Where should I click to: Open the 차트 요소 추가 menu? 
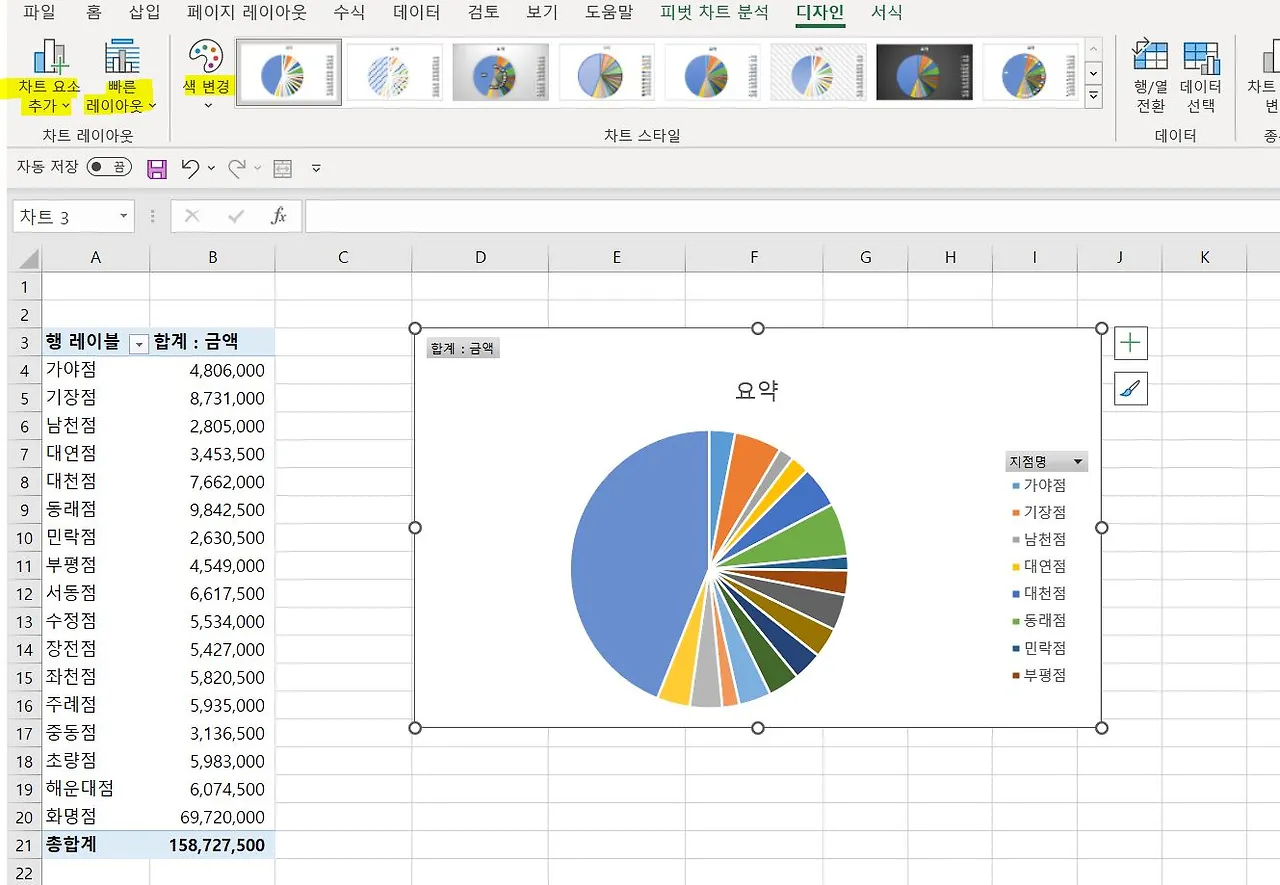click(49, 75)
